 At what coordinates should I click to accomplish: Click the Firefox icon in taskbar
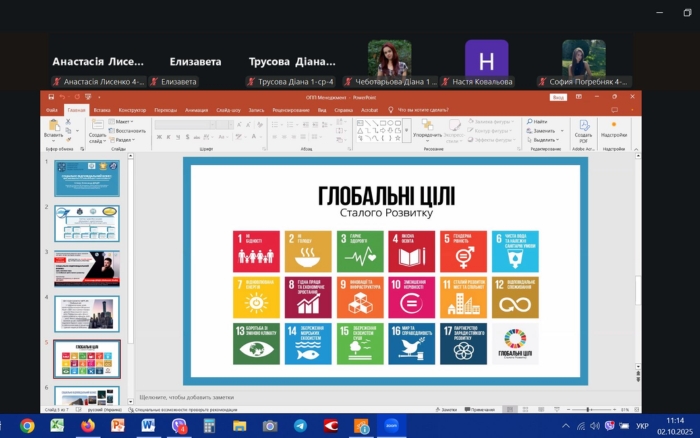tap(87, 425)
